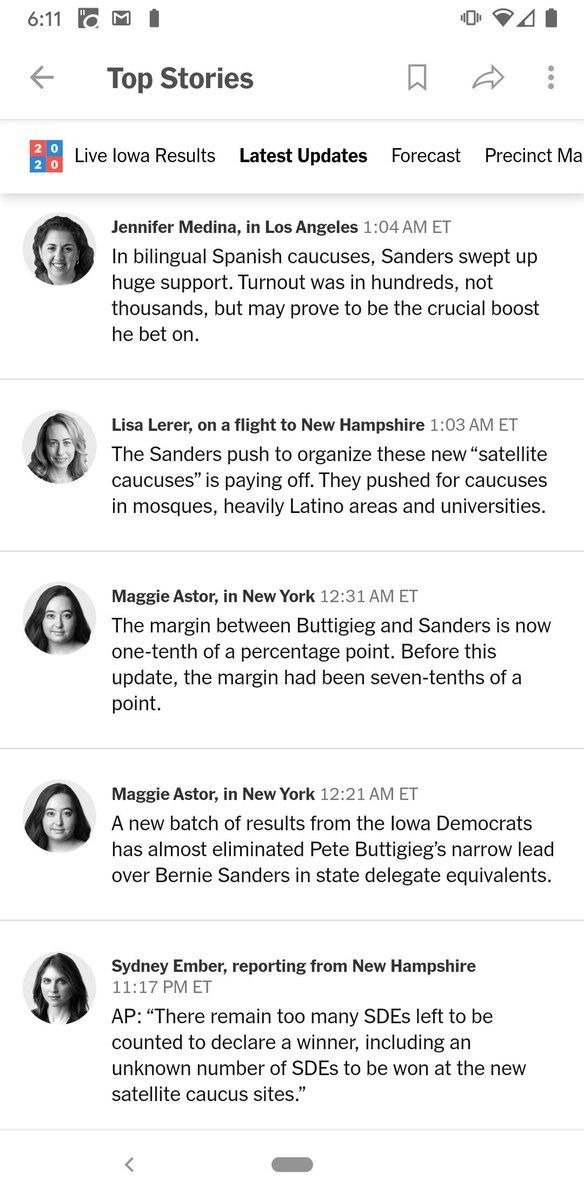Tap Lisa Lerer's profile photo
The width and height of the screenshot is (584, 1200).
(x=60, y=447)
